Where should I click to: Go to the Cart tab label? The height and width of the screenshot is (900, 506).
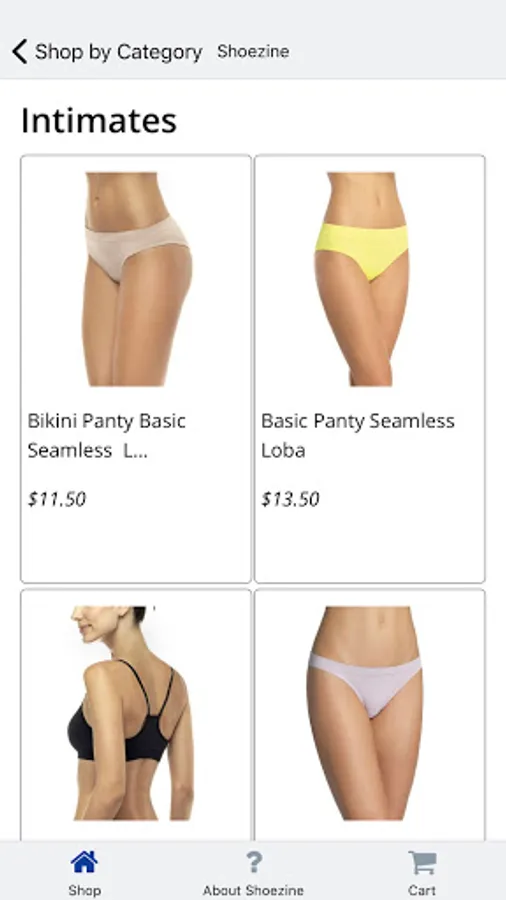tap(422, 890)
